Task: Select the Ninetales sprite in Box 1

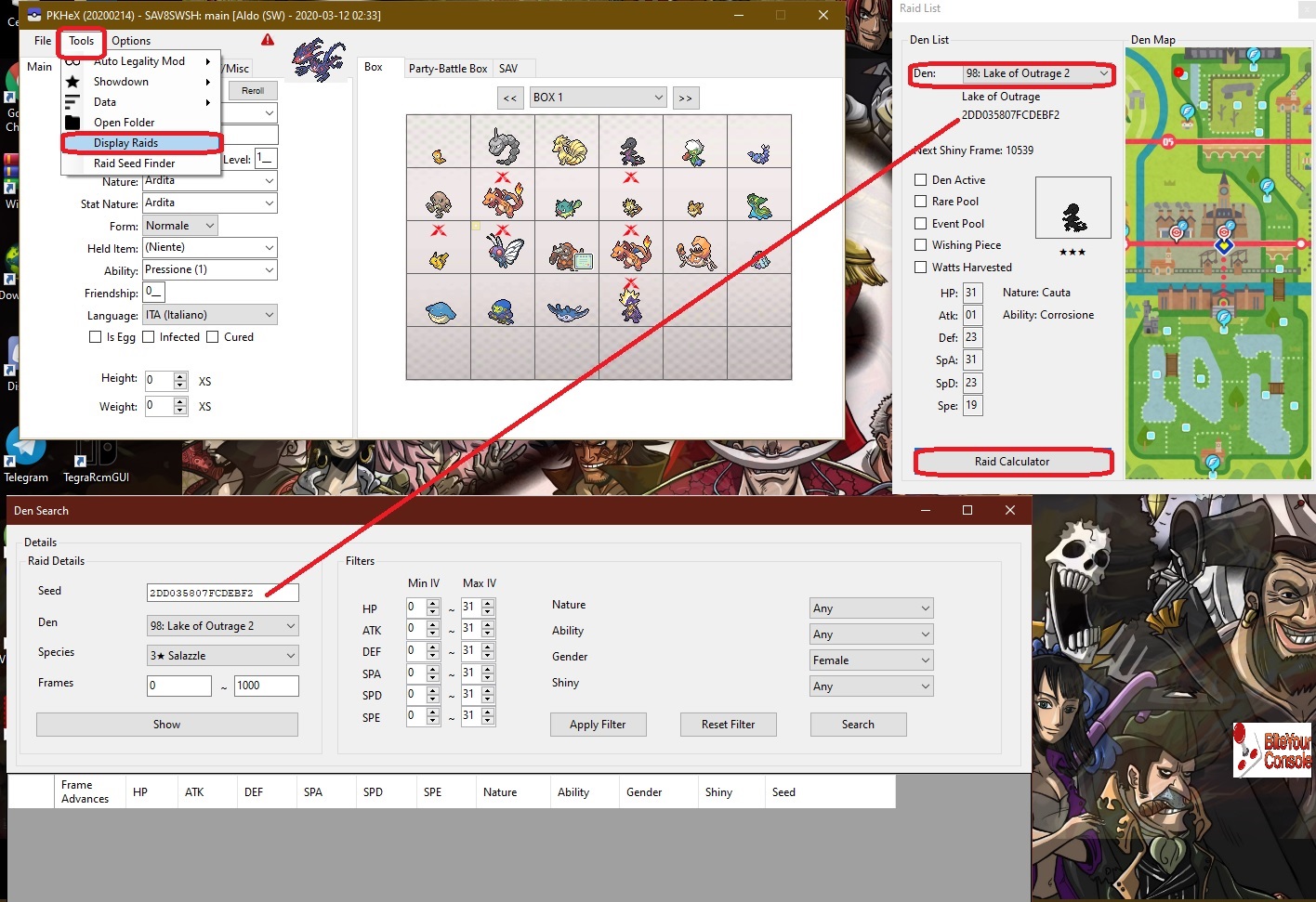Action: click(569, 149)
